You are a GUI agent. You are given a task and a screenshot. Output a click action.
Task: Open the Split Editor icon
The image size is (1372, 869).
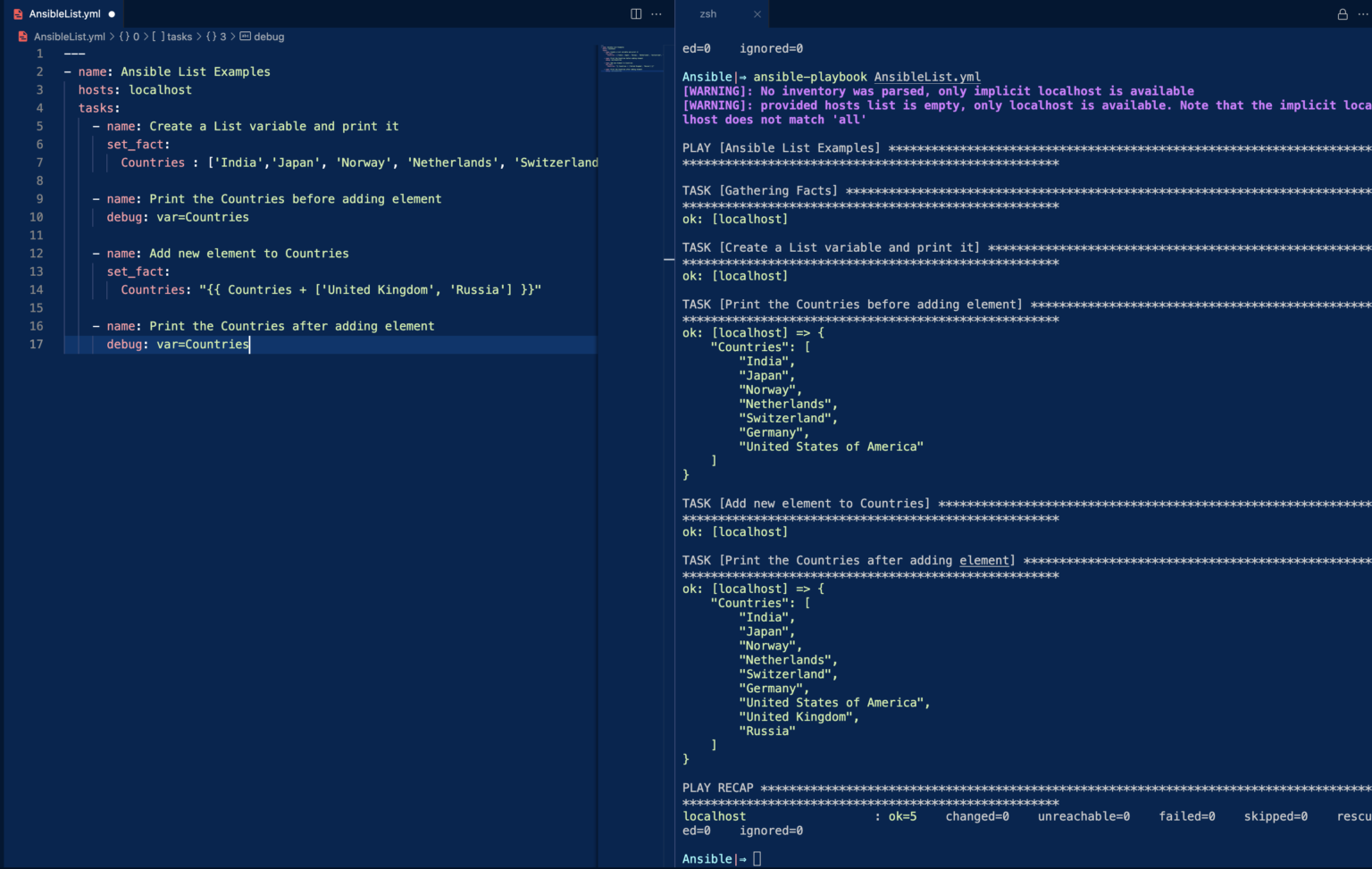(x=634, y=13)
